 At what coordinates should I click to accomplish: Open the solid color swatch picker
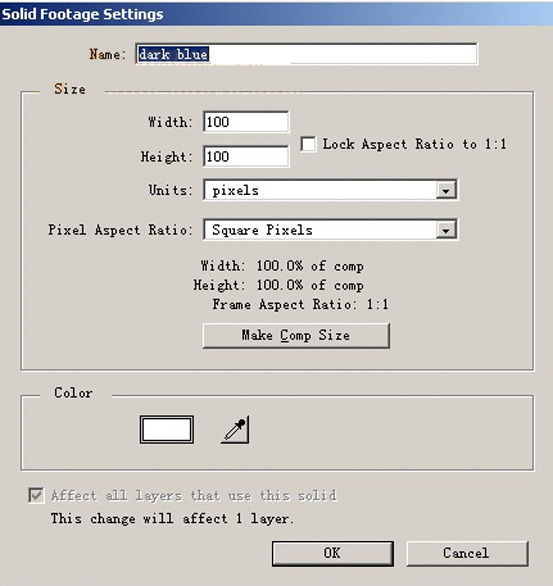click(x=167, y=430)
